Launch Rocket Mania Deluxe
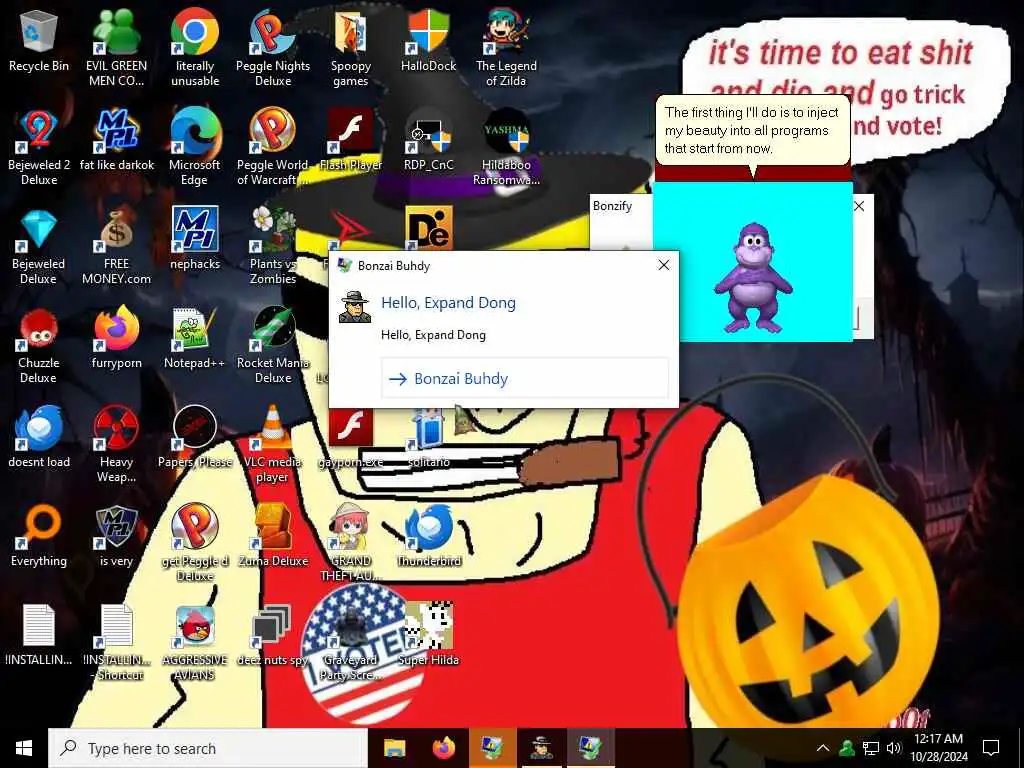 click(x=273, y=345)
